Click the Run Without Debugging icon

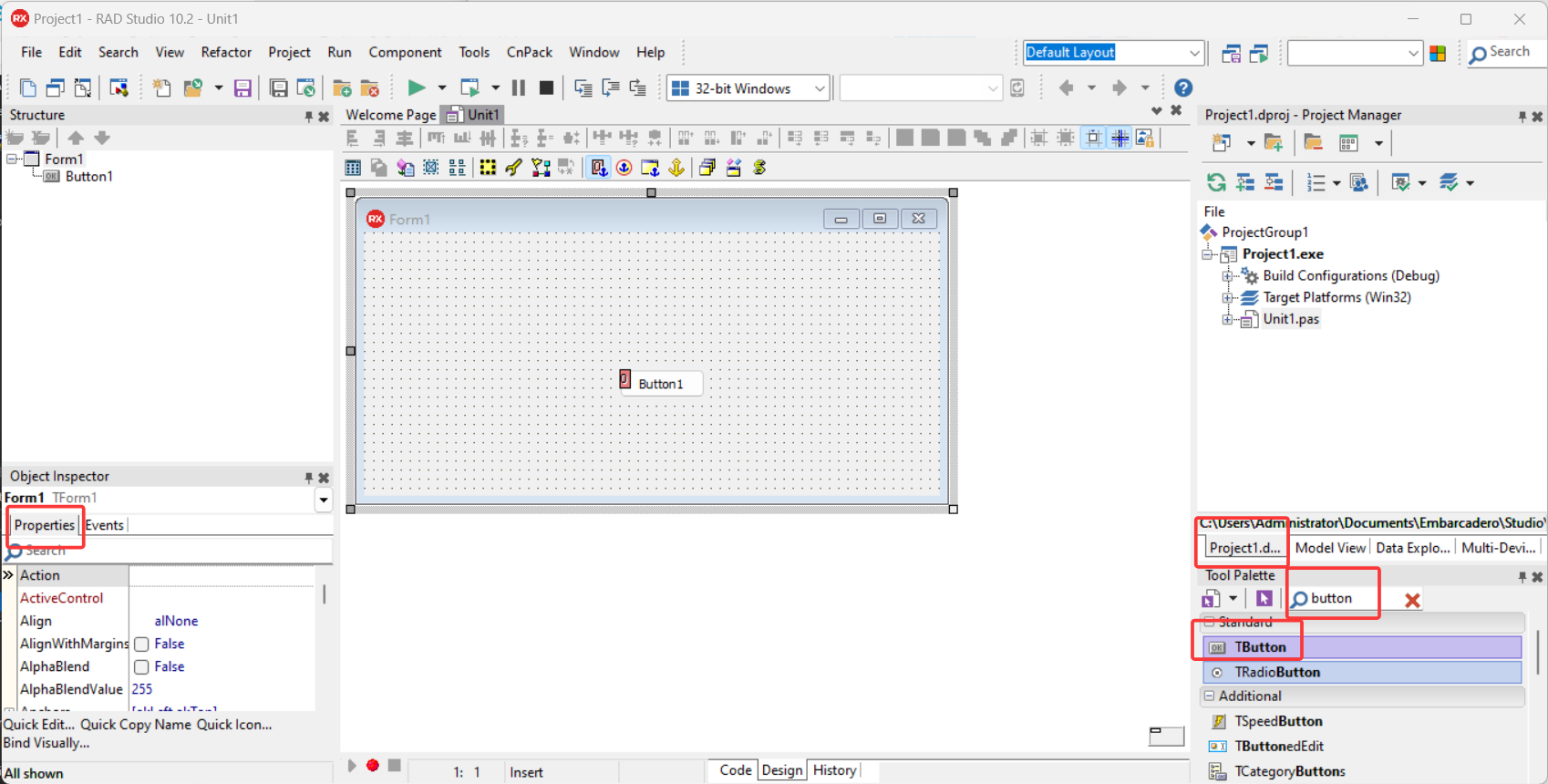point(470,88)
